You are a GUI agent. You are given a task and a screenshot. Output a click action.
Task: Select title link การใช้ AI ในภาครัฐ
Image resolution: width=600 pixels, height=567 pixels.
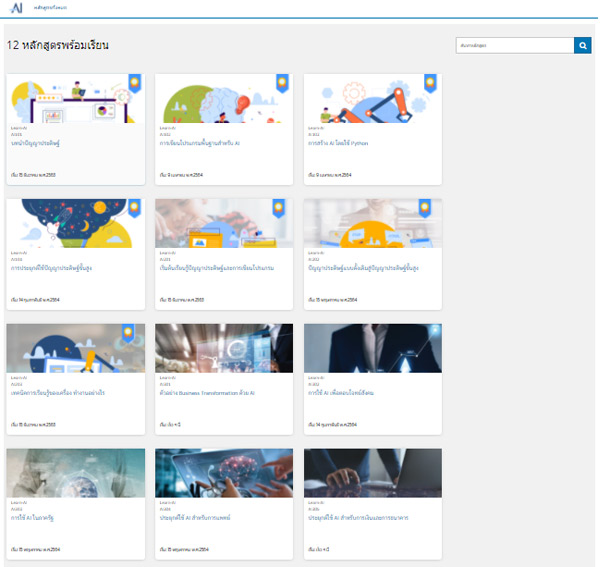pyautogui.click(x=32, y=518)
